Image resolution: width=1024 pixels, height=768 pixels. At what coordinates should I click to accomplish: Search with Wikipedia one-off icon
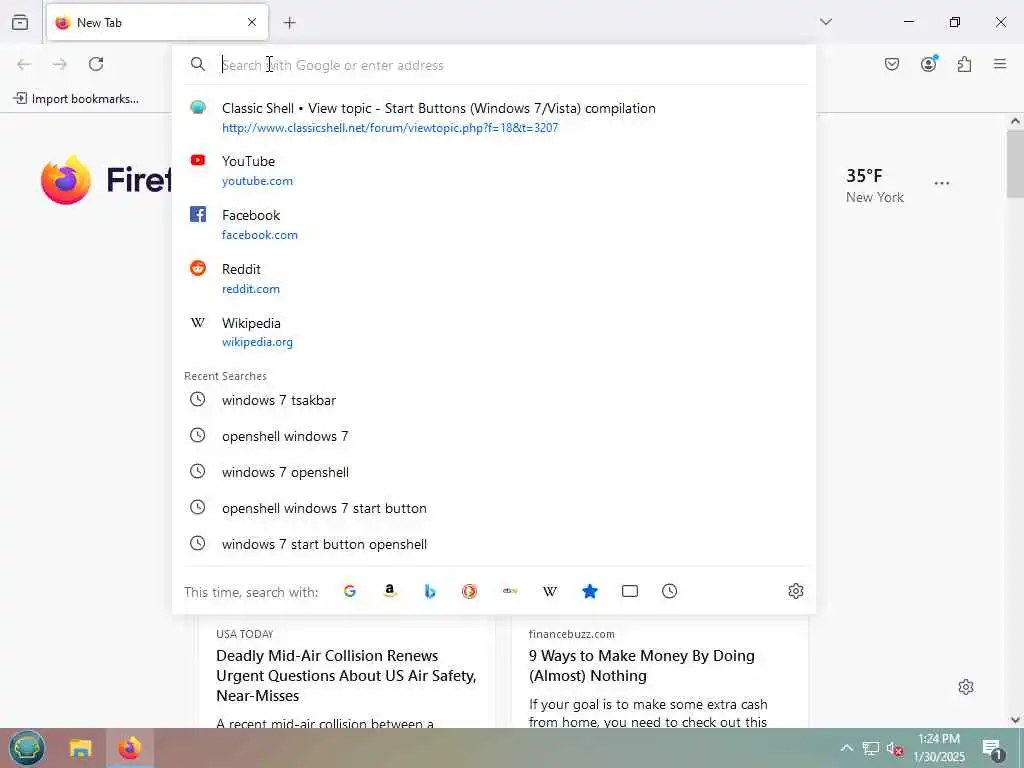550,591
